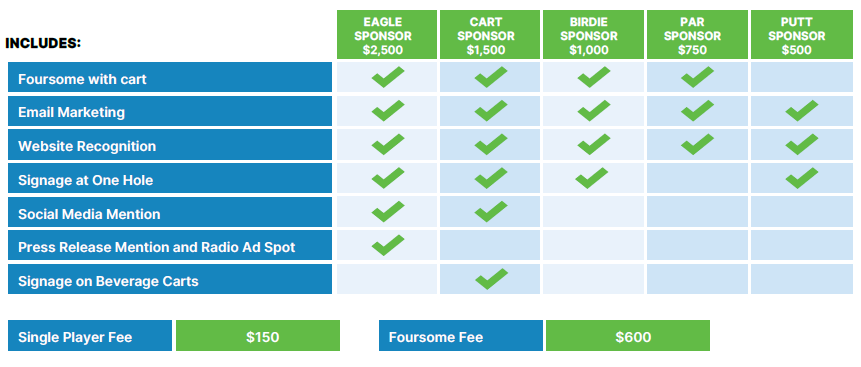Select the Cart Sponsor $1,500 header
Viewport: 861px width, 367px height.
point(490,34)
